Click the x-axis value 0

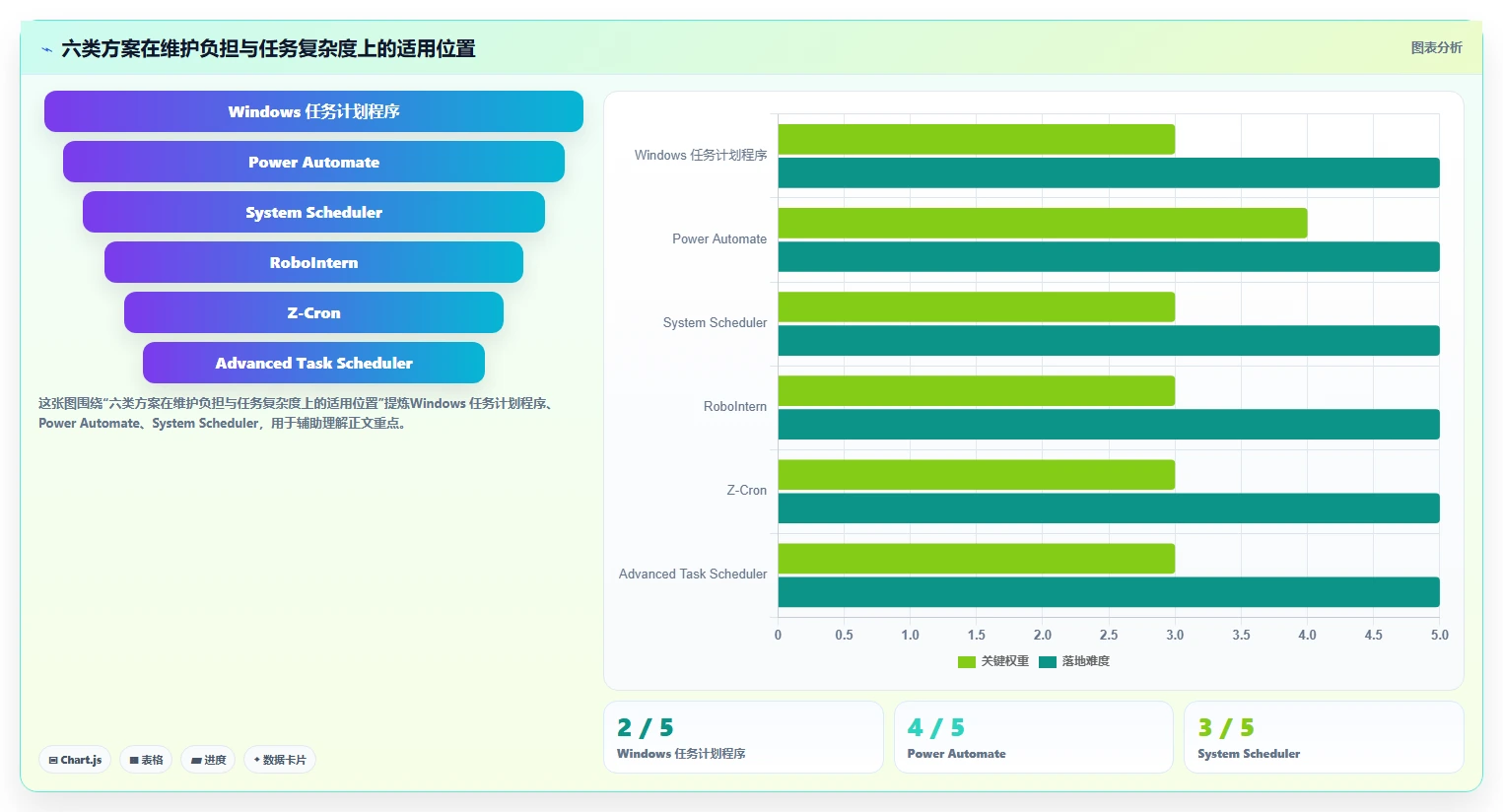click(x=778, y=635)
